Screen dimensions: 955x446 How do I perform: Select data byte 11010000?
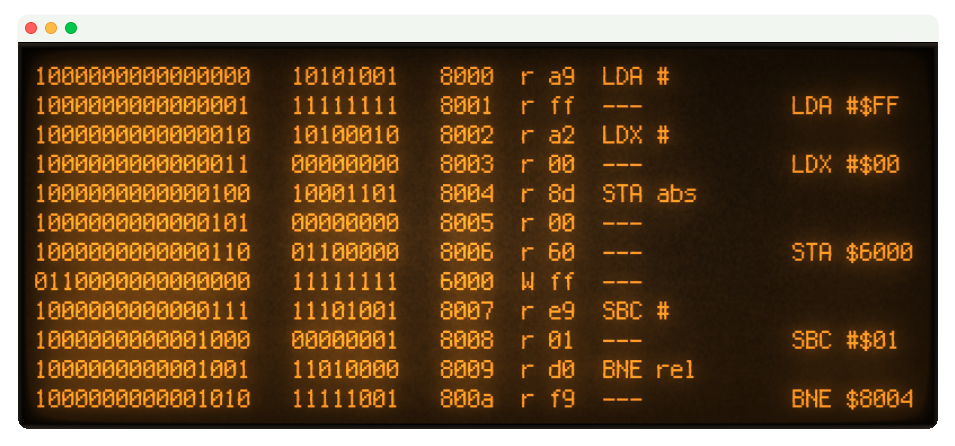345,370
